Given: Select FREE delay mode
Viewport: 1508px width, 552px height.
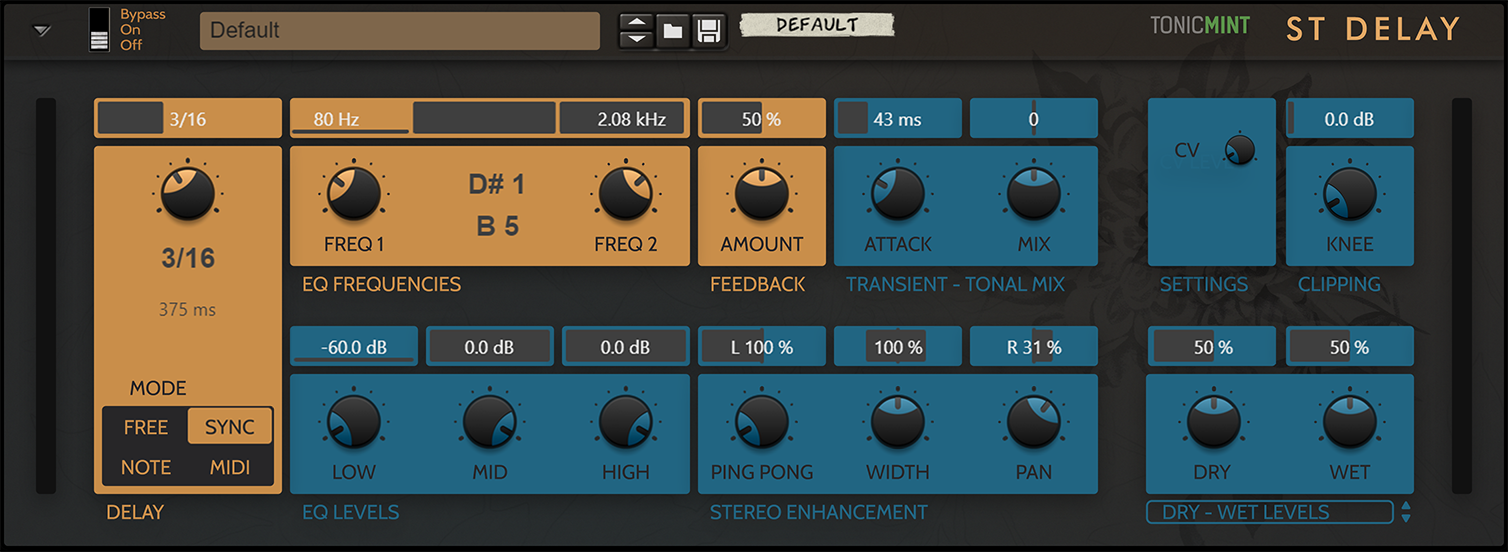Looking at the screenshot, I should coord(146,427).
